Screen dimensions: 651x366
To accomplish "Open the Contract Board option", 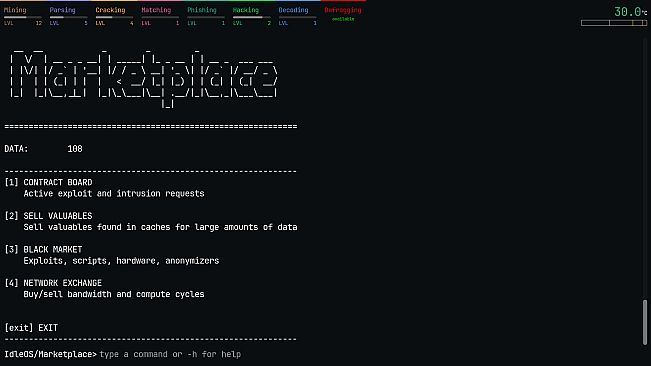I will (x=104, y=188).
